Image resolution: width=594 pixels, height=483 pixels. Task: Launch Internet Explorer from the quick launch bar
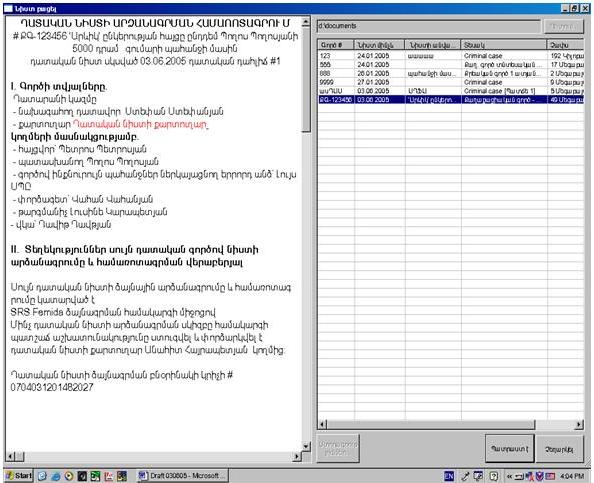[x=56, y=476]
